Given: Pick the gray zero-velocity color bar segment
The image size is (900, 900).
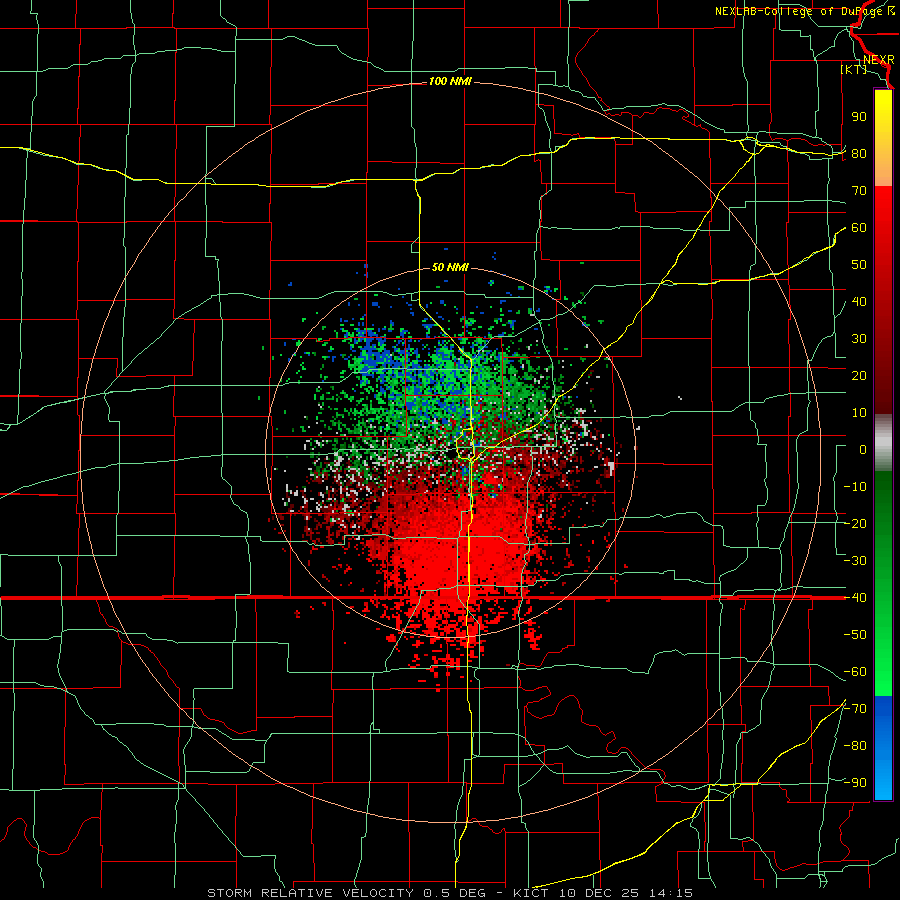Looking at the screenshot, I should 883,443.
